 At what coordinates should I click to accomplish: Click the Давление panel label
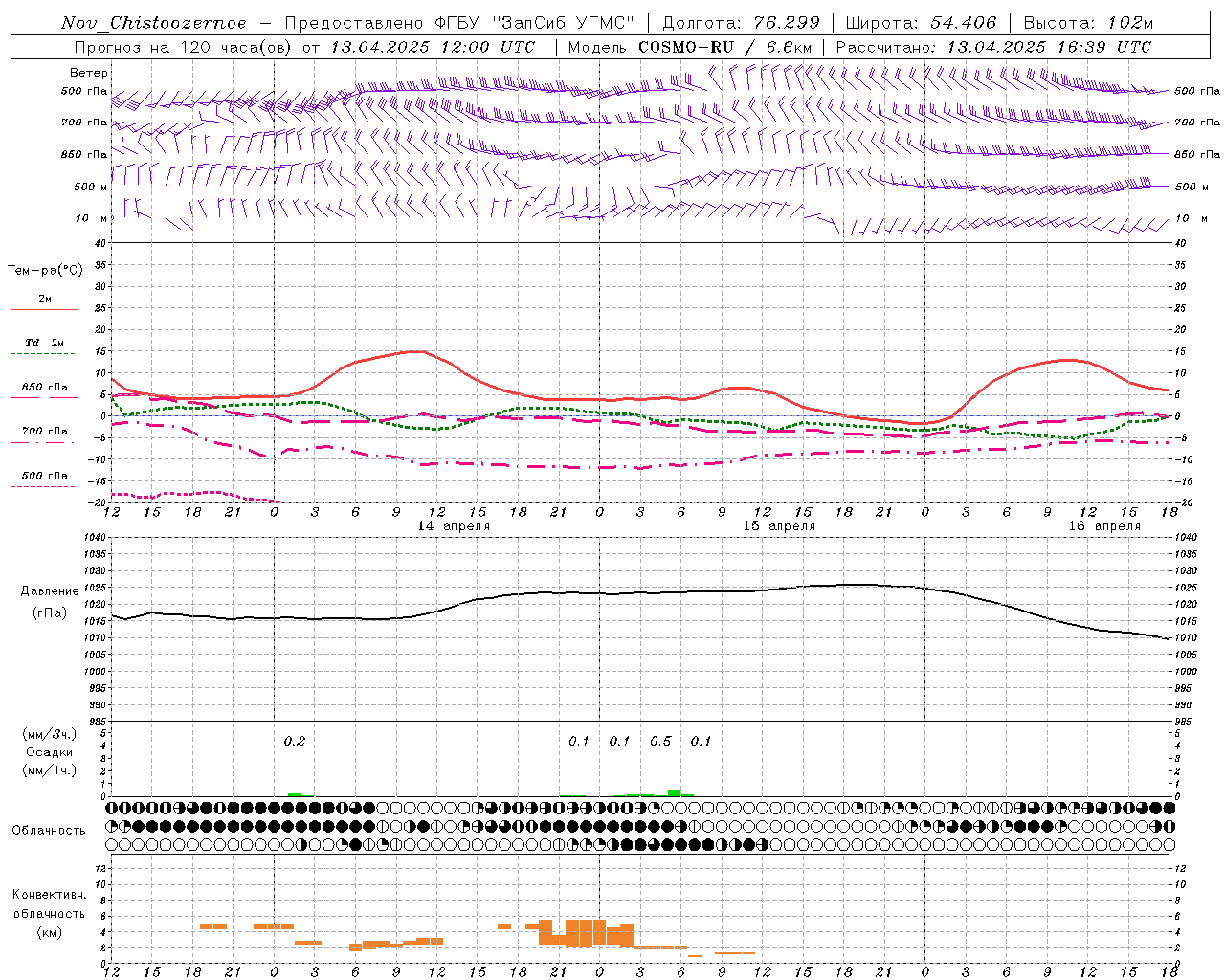click(x=50, y=591)
